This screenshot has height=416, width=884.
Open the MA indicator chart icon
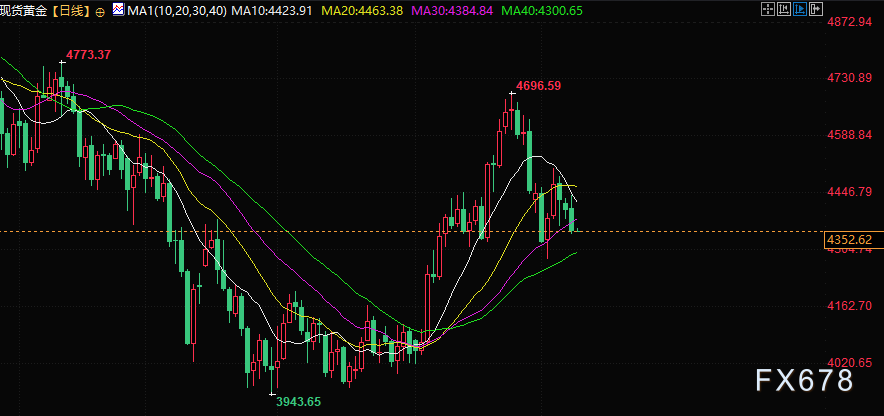[118, 10]
